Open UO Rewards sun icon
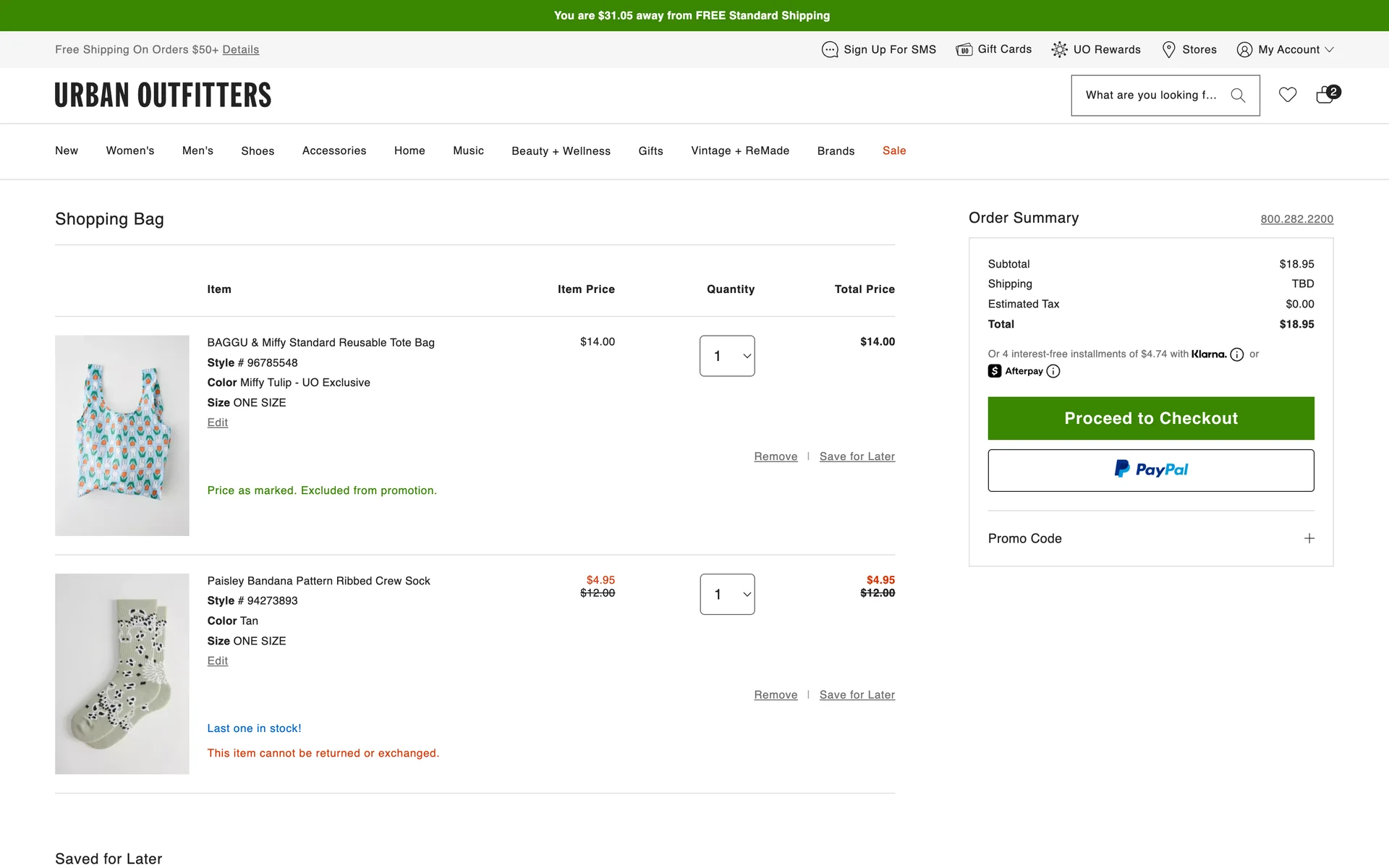Viewport: 1389px width, 868px height. point(1059,50)
